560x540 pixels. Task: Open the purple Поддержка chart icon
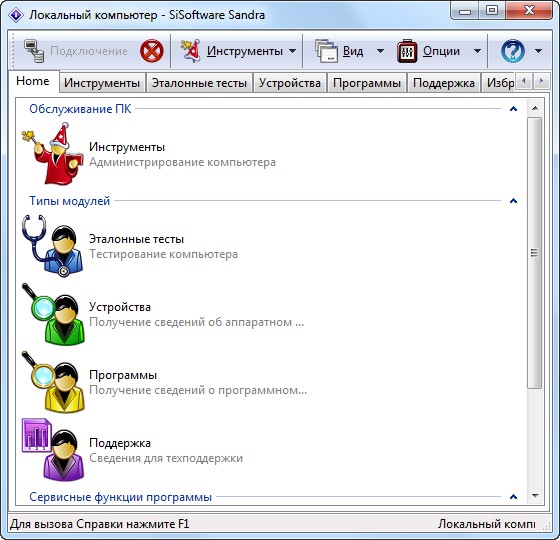53,450
